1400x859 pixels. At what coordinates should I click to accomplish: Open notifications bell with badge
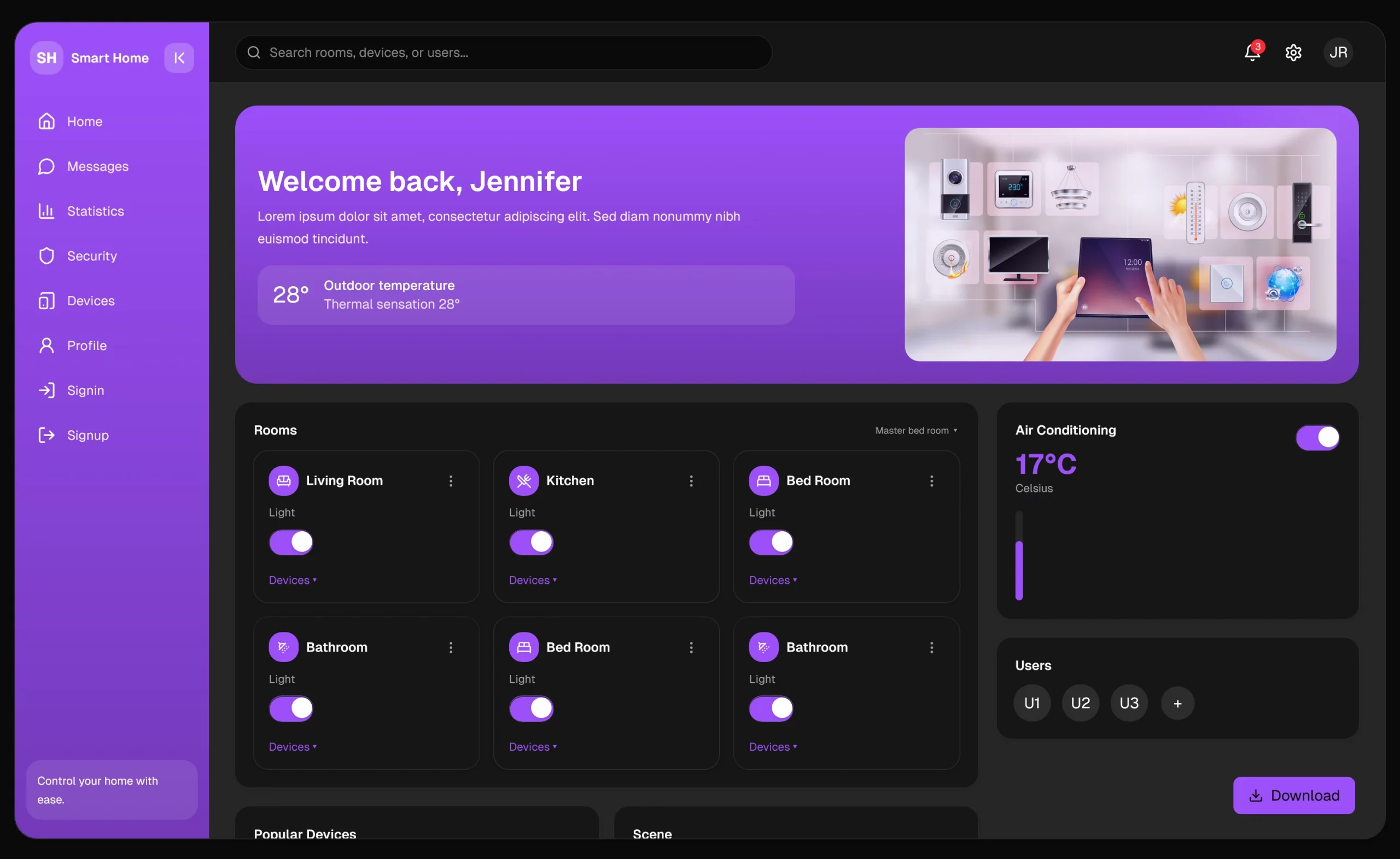point(1251,53)
